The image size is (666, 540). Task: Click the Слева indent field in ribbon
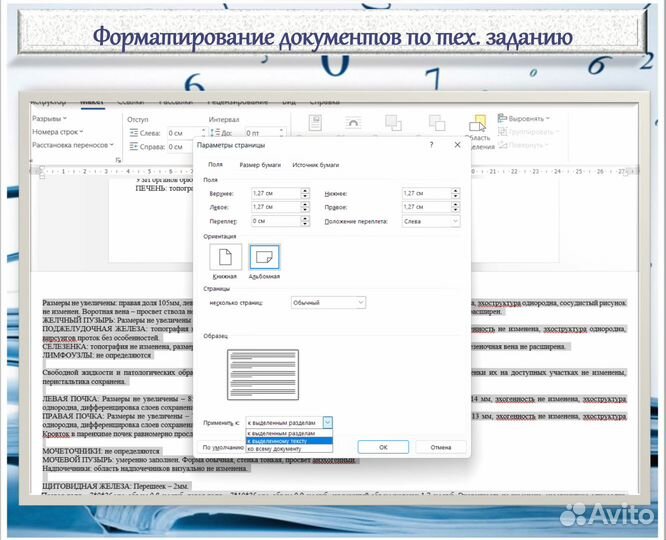pyautogui.click(x=182, y=133)
